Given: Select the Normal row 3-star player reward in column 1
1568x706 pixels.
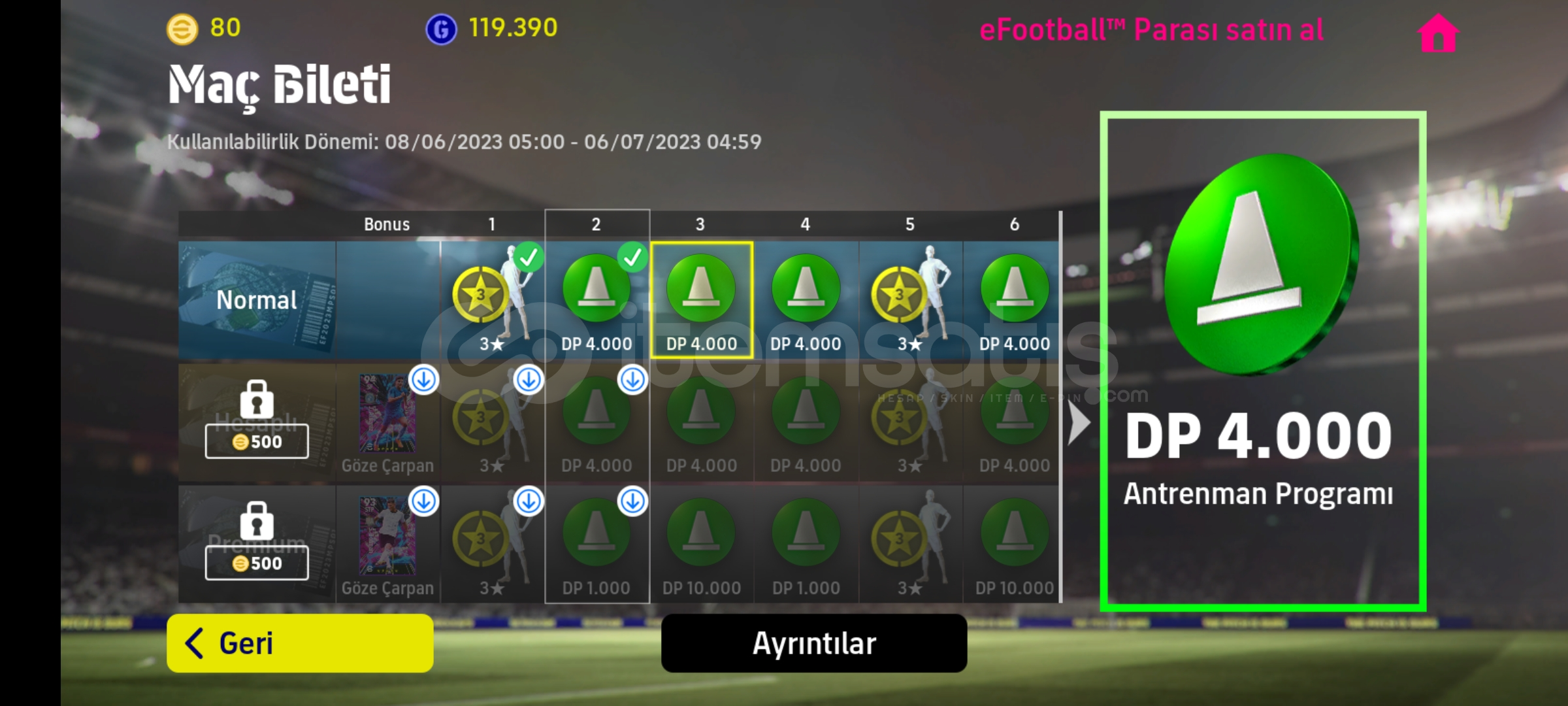Looking at the screenshot, I should coord(493,300).
